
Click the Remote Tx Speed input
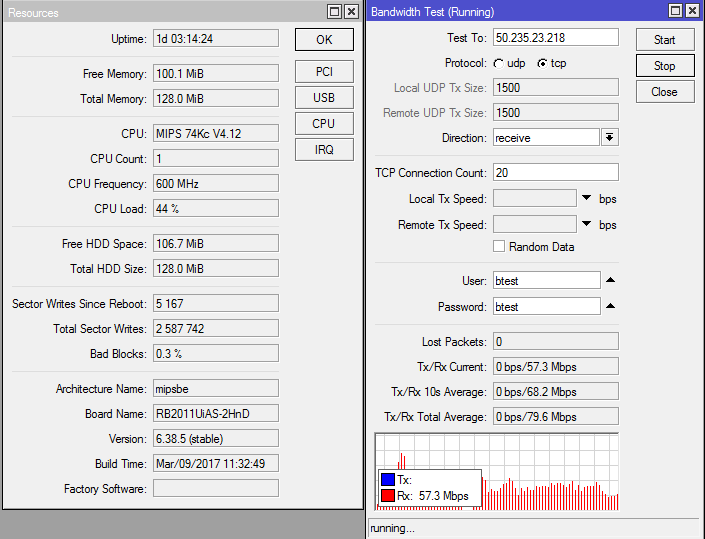click(535, 224)
